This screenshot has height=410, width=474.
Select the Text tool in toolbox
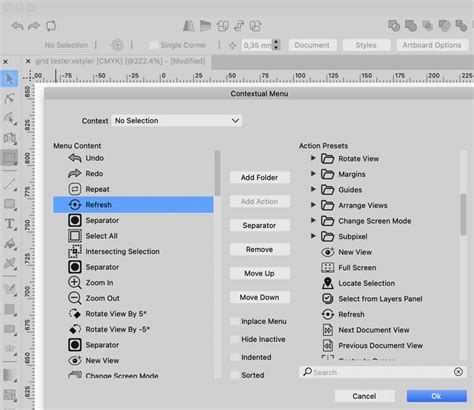click(9, 224)
